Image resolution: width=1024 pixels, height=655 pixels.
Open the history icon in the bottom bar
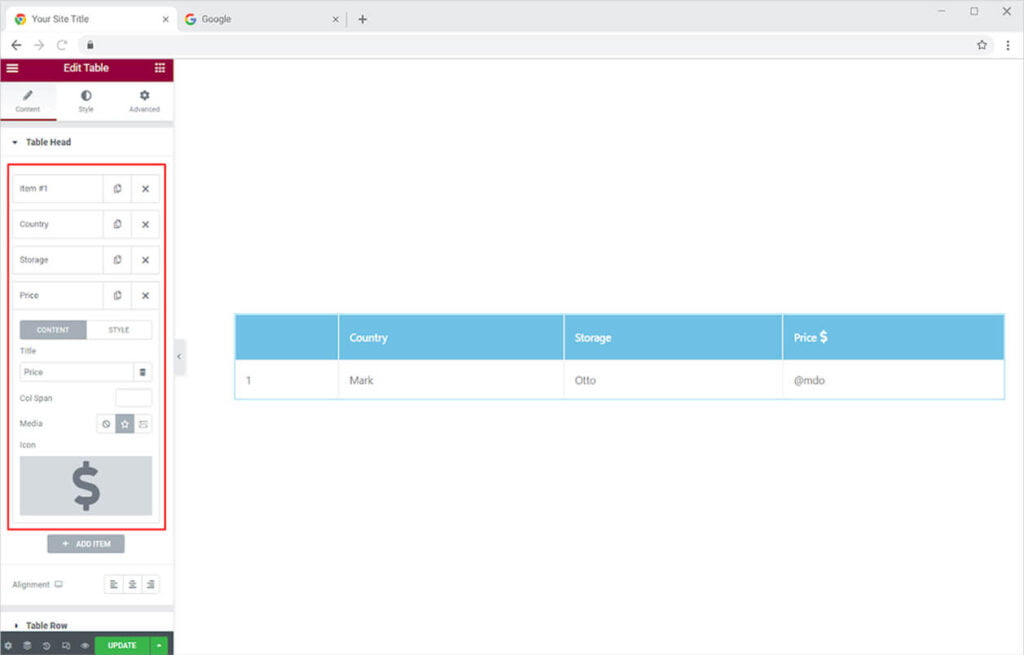[46, 645]
